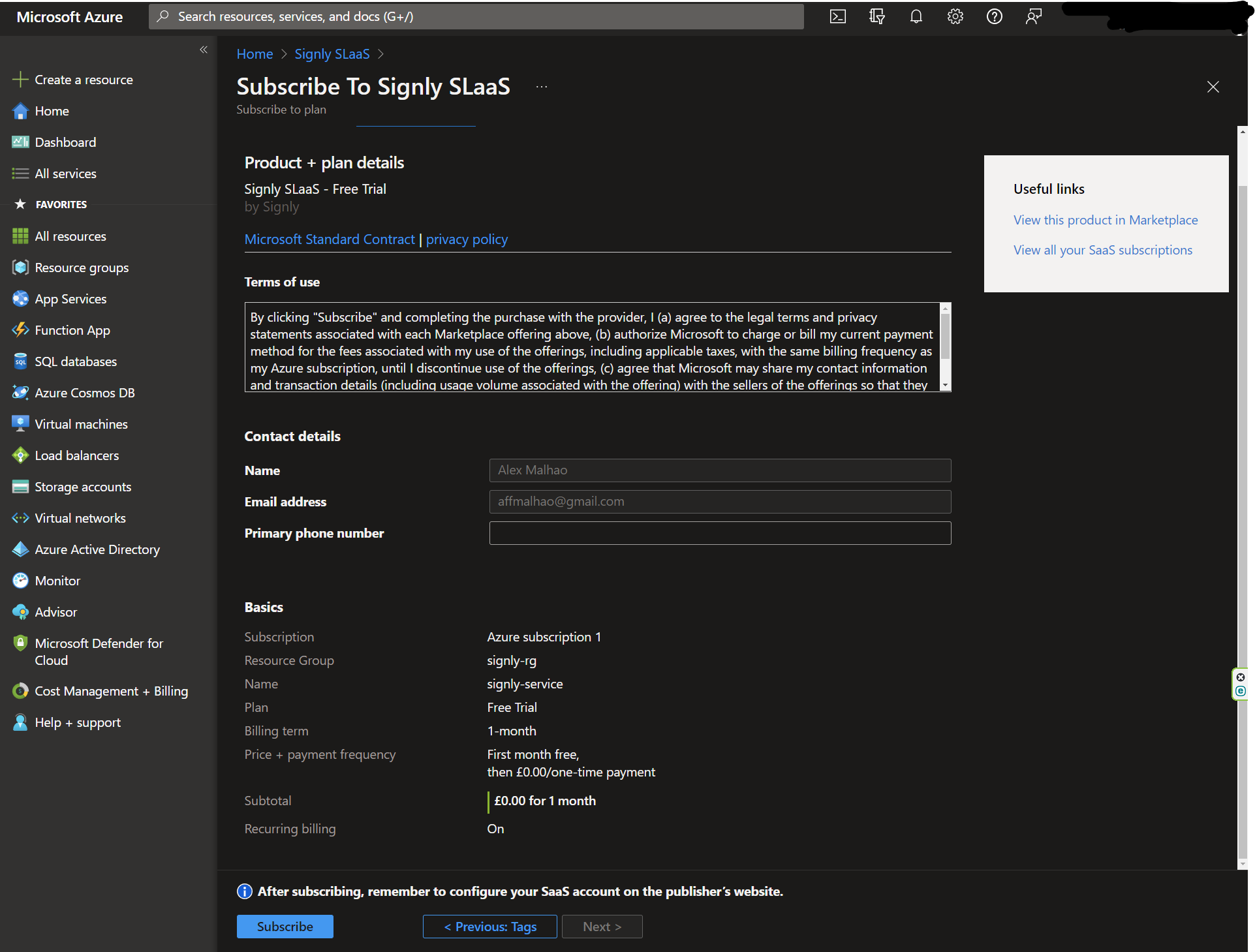Click the Home house icon in the sidebar

point(20,111)
